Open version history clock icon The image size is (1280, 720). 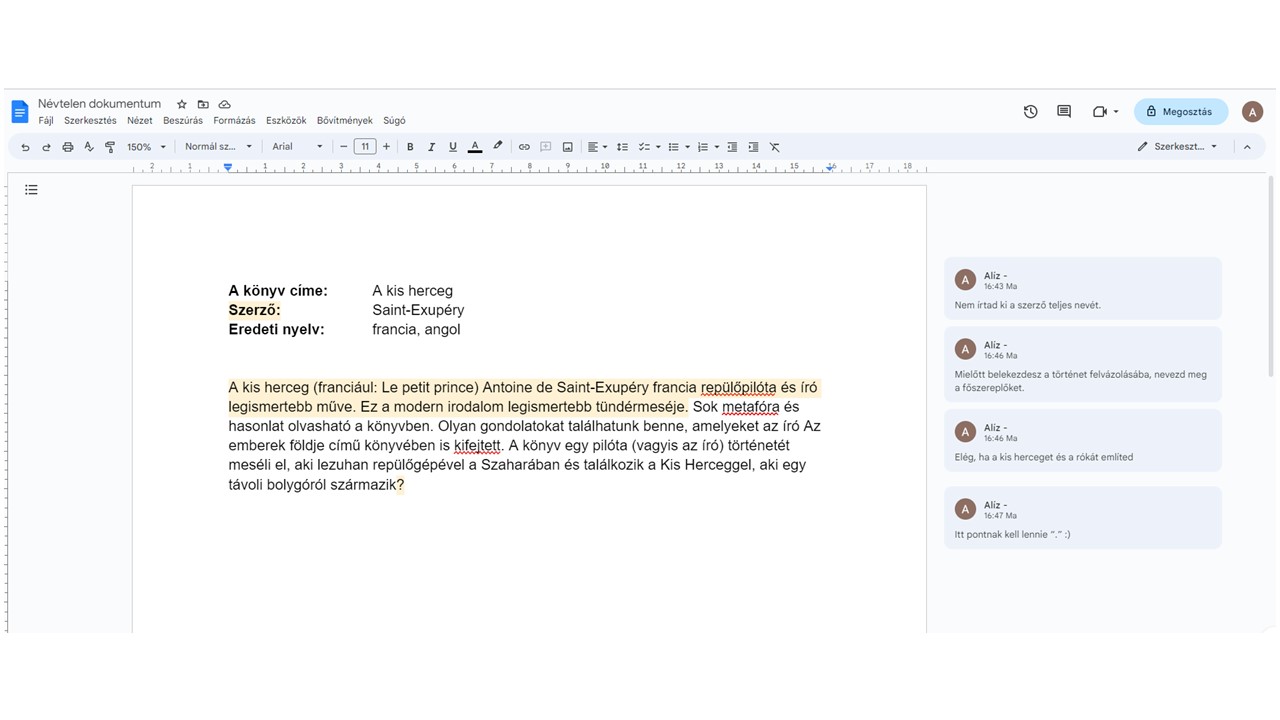tap(1030, 112)
